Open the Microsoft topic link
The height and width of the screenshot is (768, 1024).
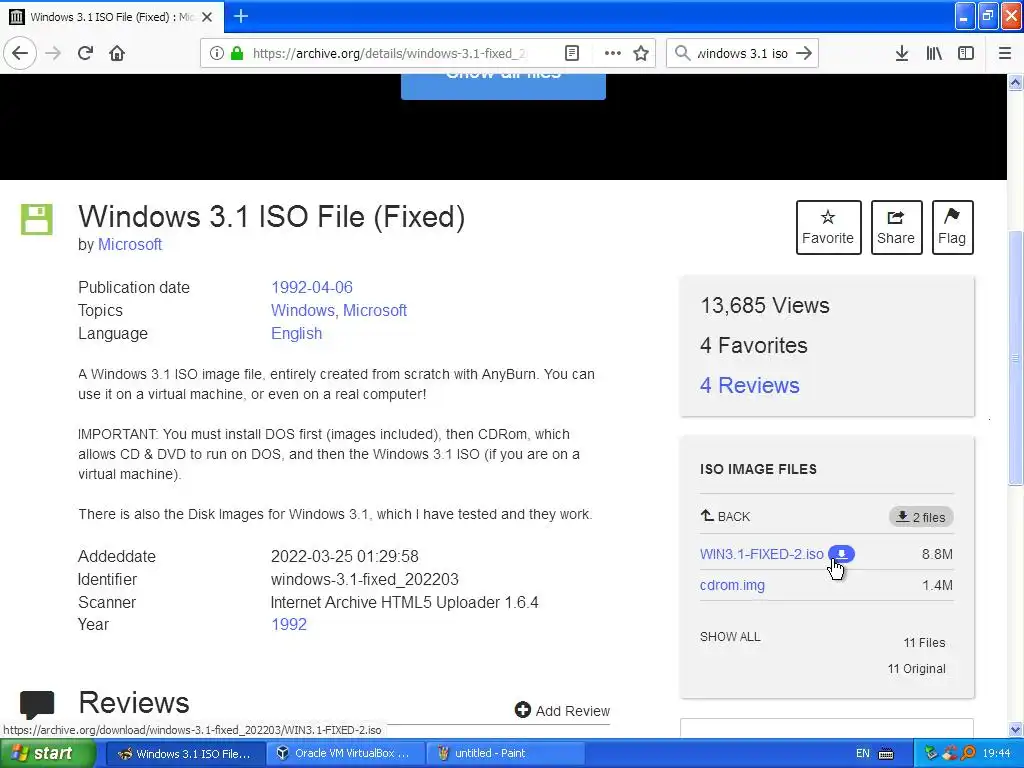coord(375,310)
